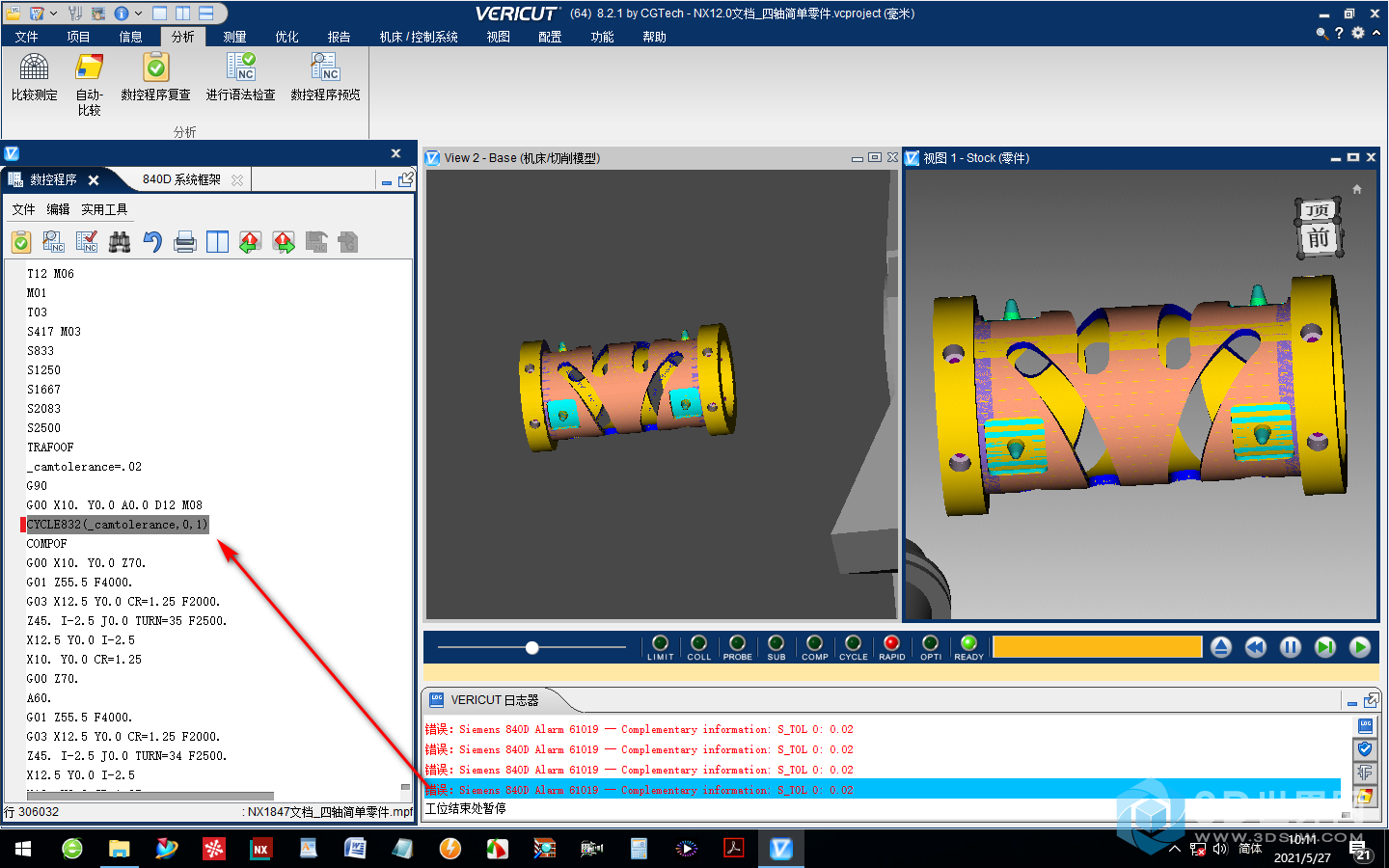1389x868 pixels.
Task: Click the NC program preview magnifier icon in the editor toolbar
Action: pyautogui.click(x=54, y=242)
